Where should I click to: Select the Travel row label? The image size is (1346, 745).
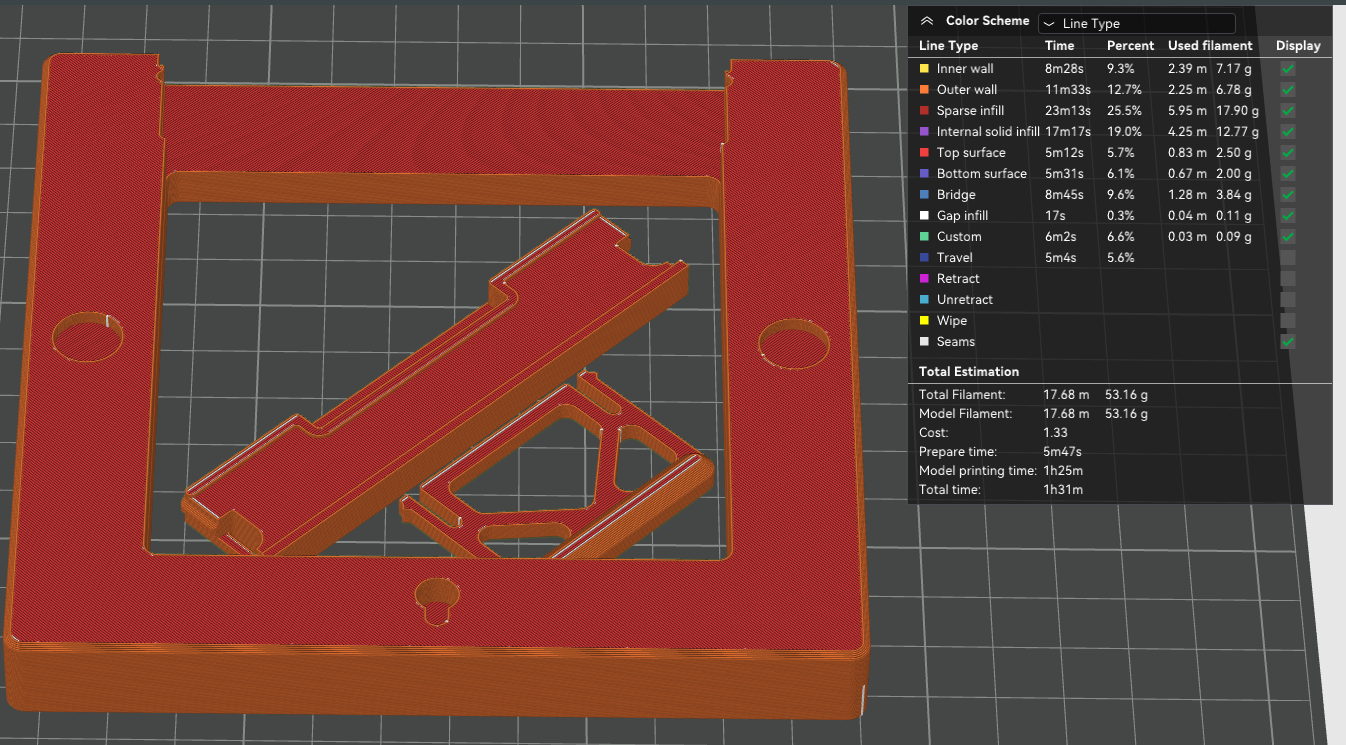955,258
